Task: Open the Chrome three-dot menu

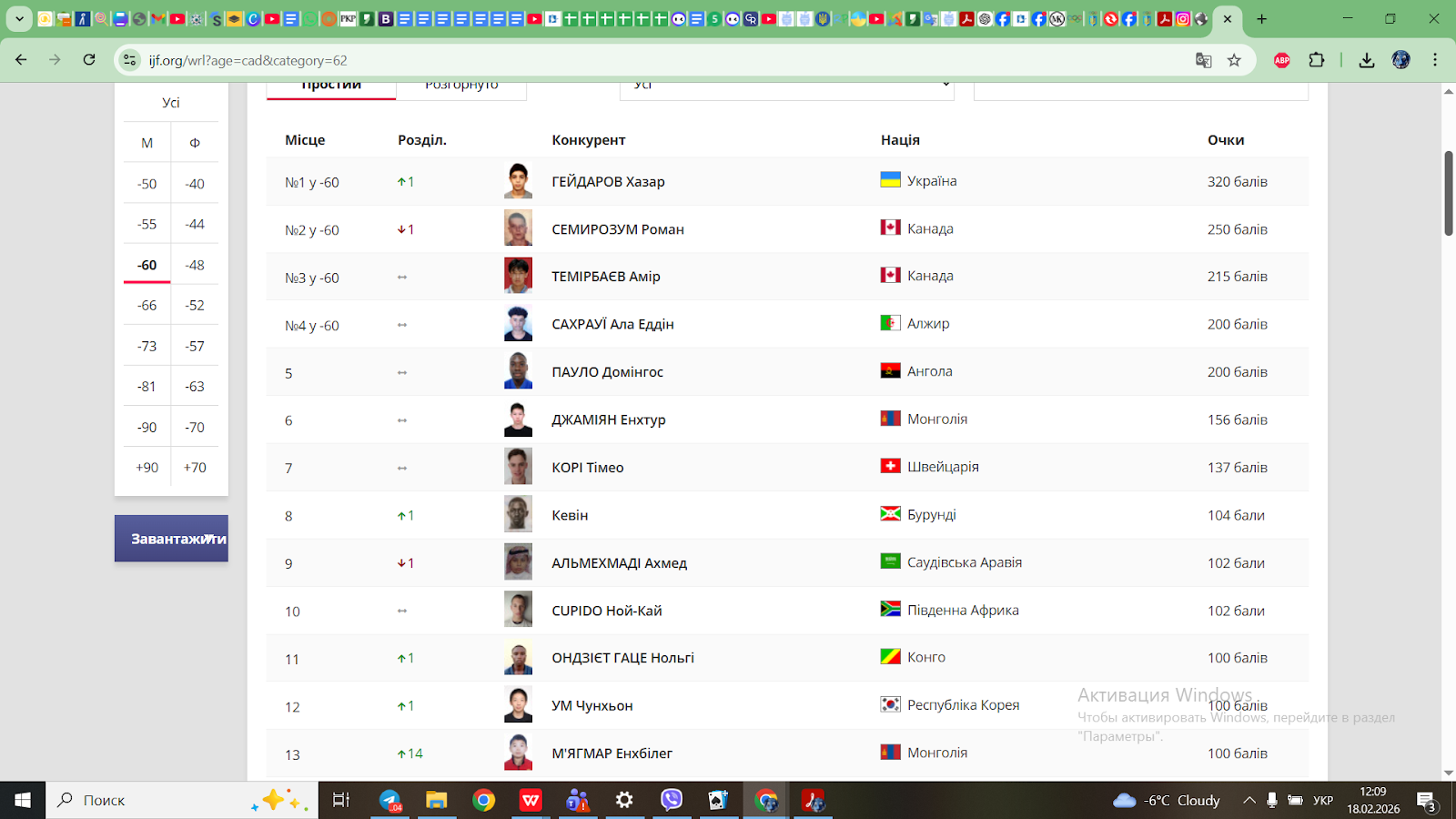Action: [x=1435, y=60]
